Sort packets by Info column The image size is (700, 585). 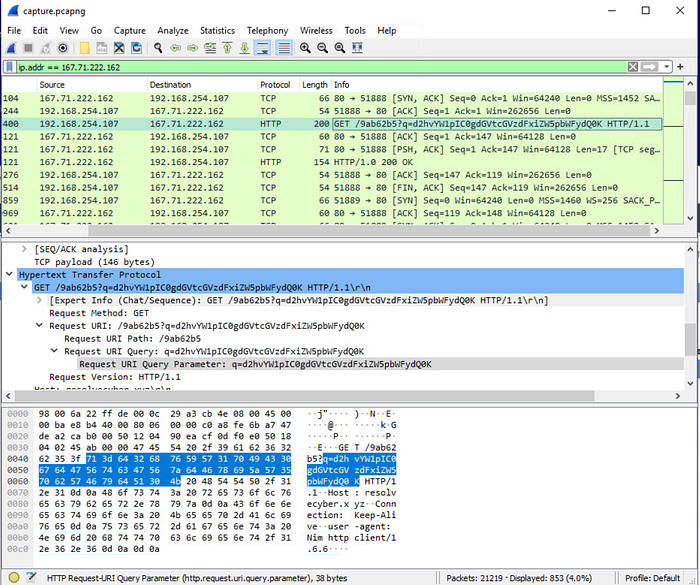tap(496, 84)
